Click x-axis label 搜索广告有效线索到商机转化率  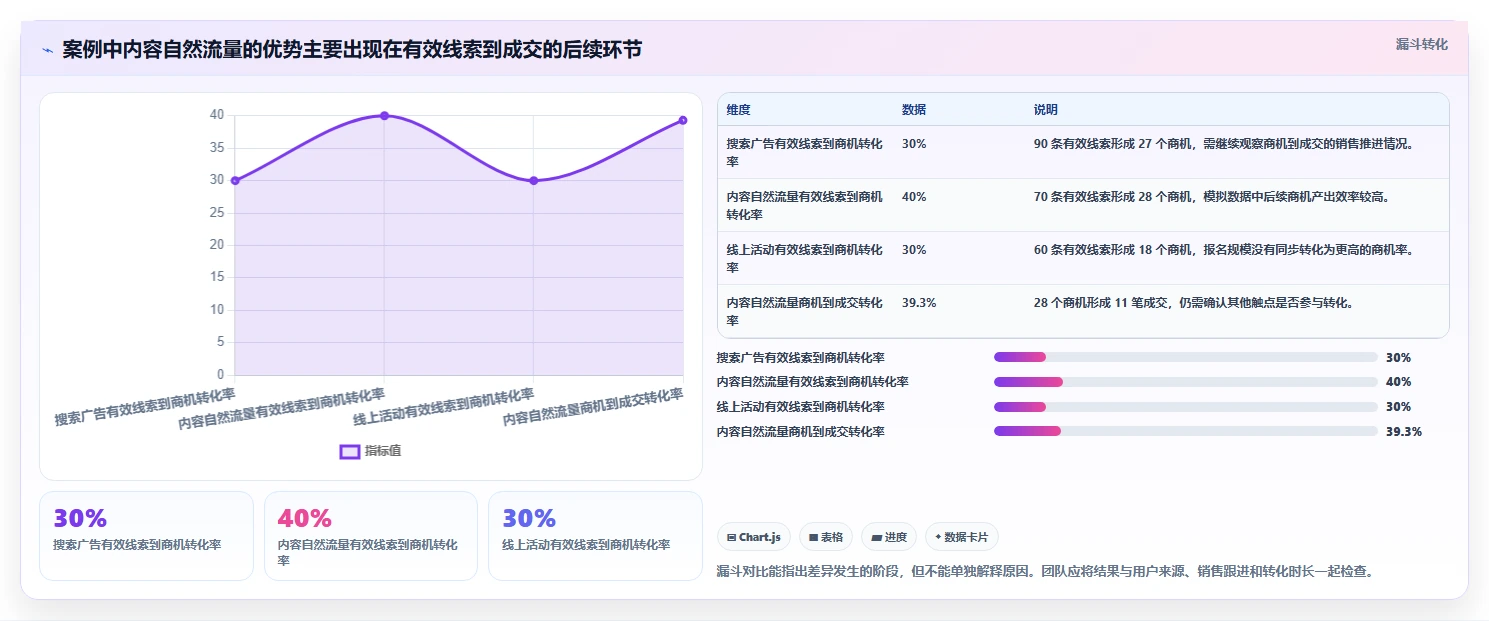[146, 408]
